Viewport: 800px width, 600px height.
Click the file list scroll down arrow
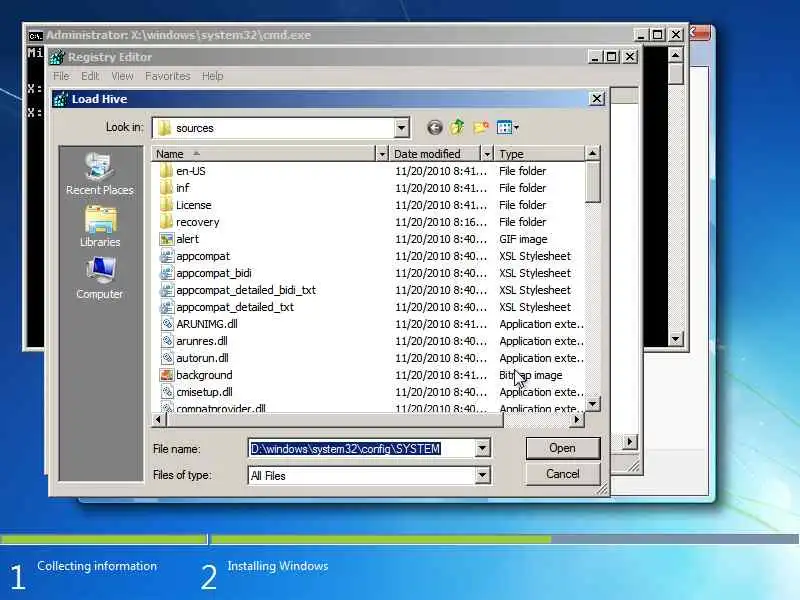pyautogui.click(x=592, y=404)
